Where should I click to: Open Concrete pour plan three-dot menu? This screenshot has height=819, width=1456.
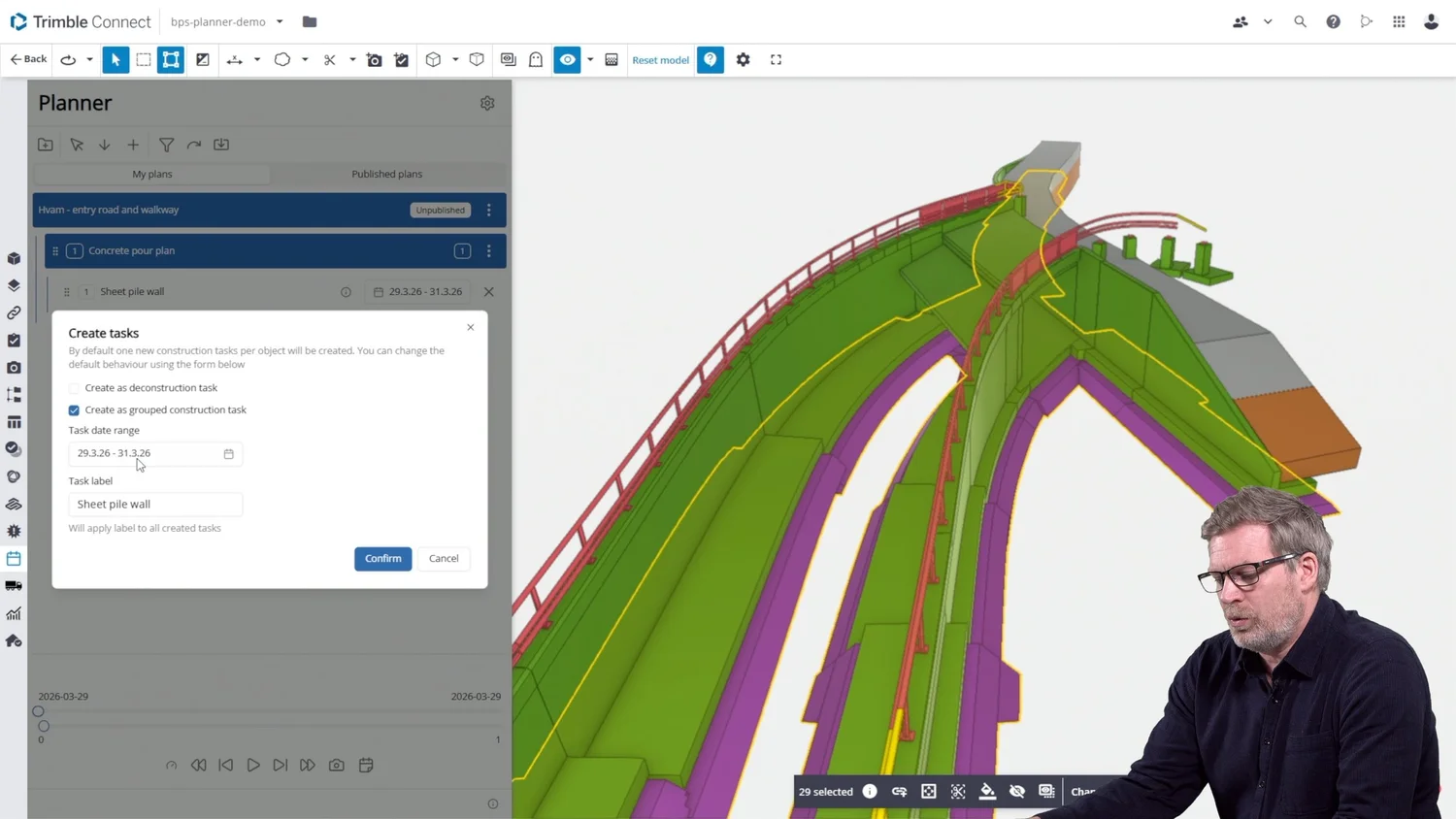489,251
